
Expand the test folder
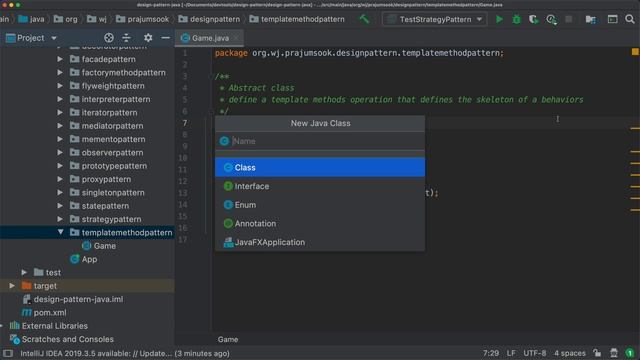24,272
